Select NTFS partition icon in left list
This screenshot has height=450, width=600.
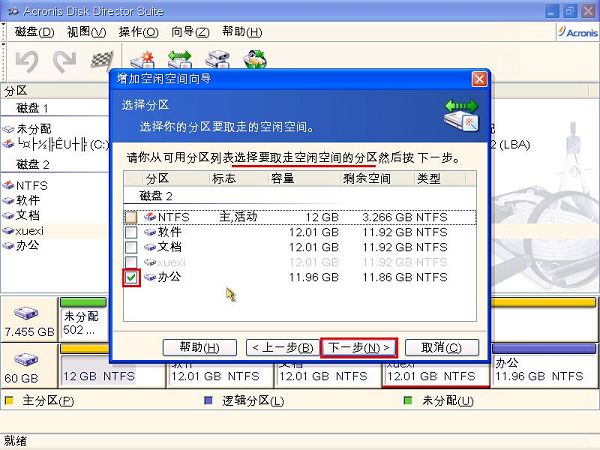[x=8, y=186]
